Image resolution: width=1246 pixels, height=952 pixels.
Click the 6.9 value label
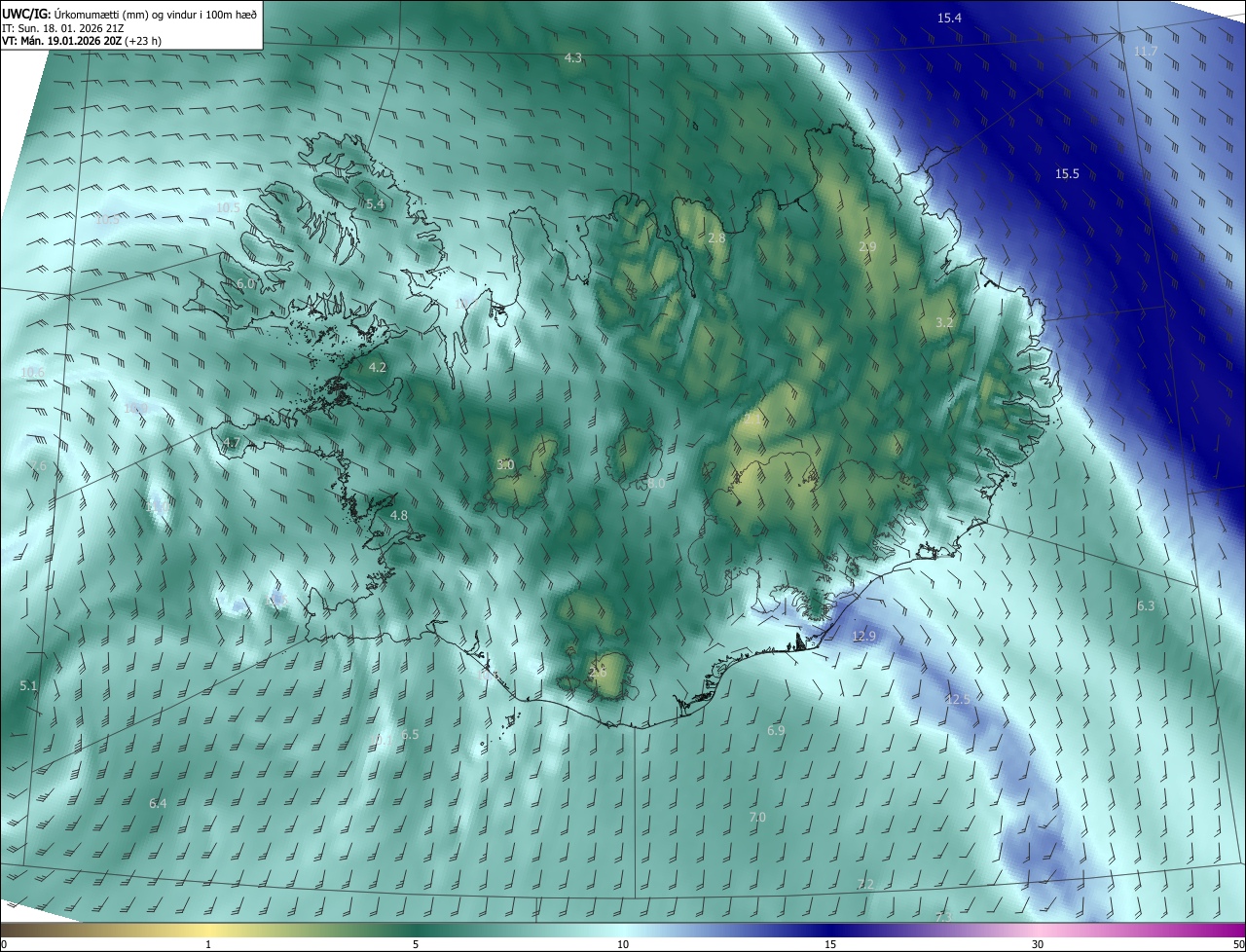point(776,730)
